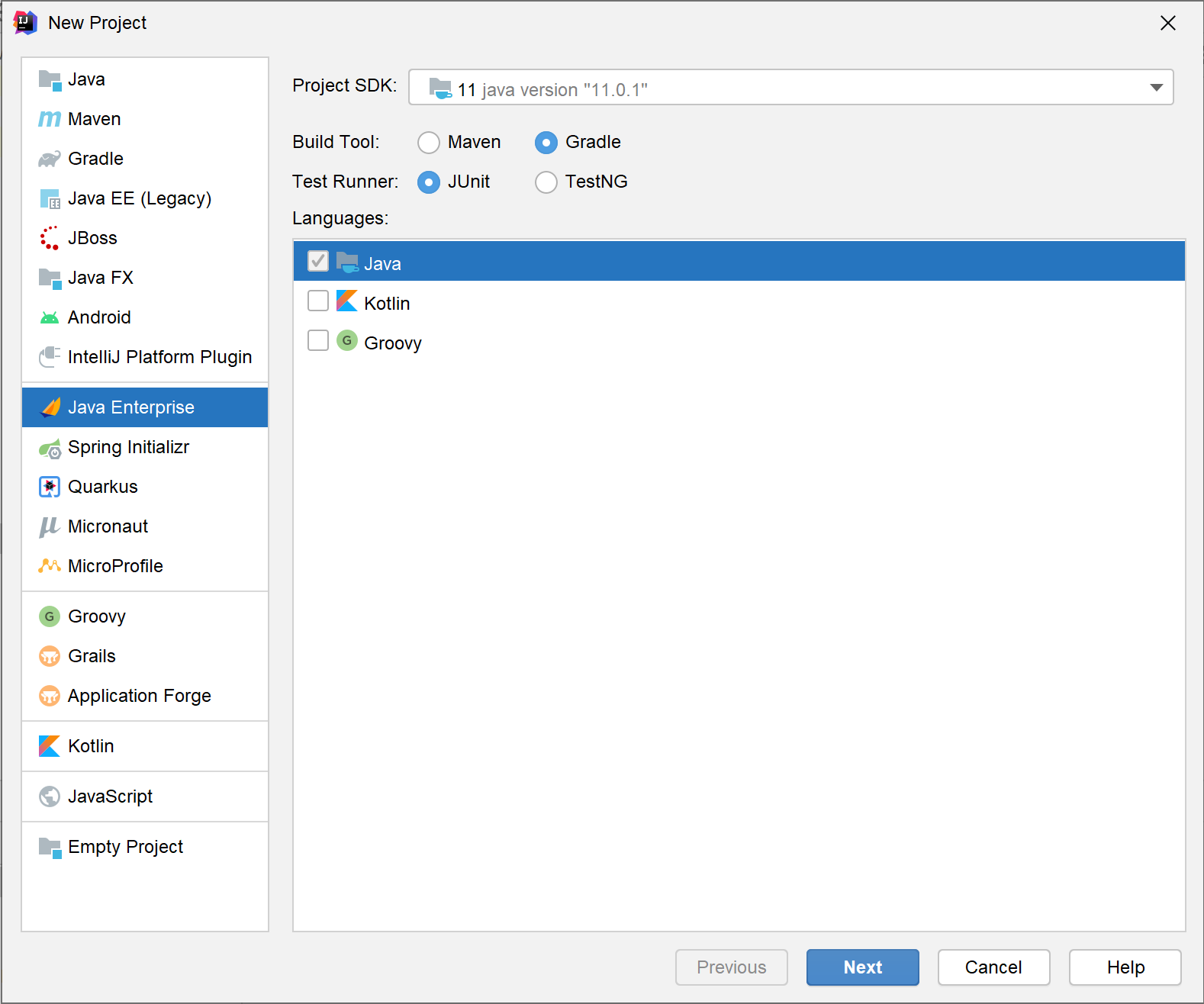Select Grails project type label
The height and width of the screenshot is (1004, 1204).
[x=92, y=656]
